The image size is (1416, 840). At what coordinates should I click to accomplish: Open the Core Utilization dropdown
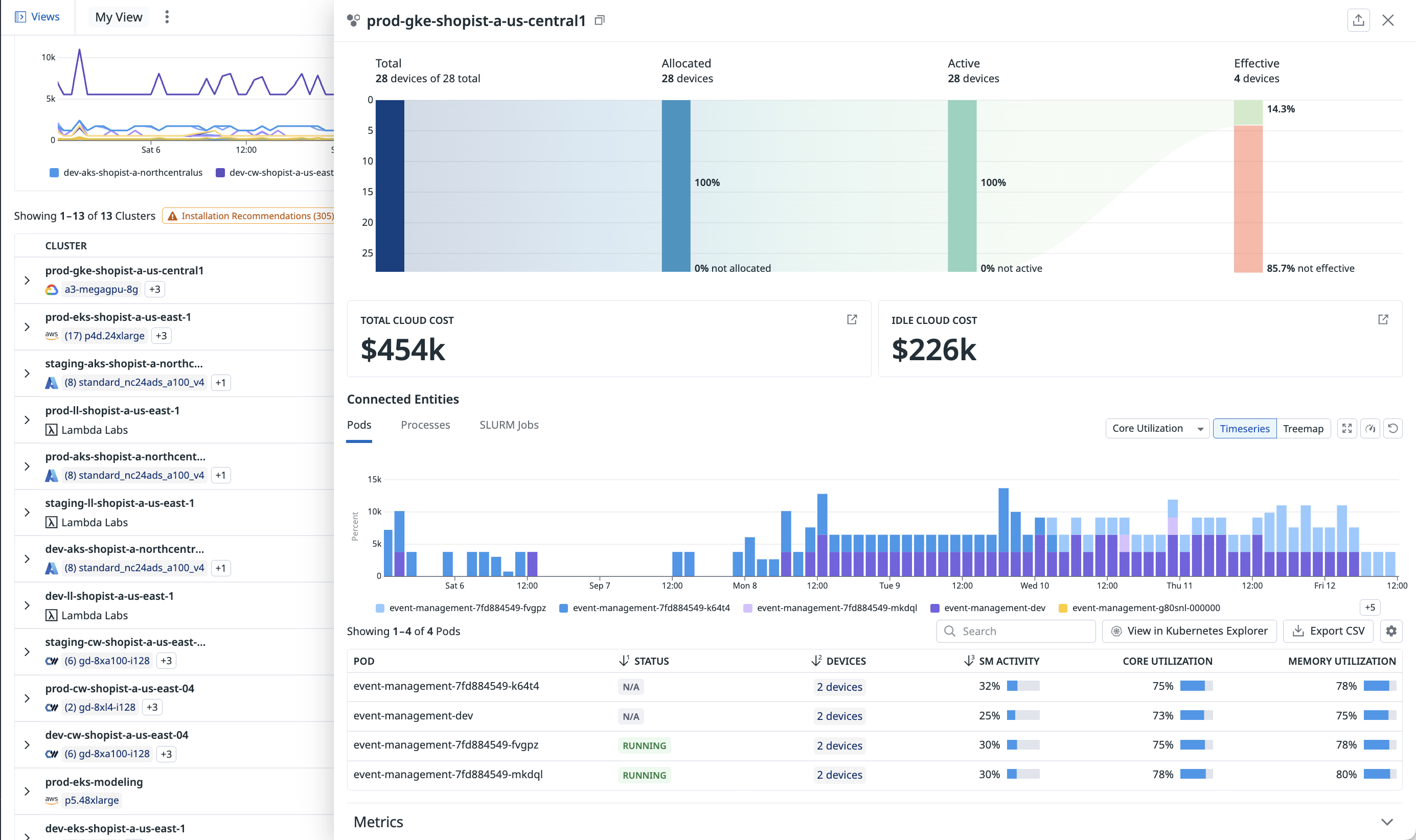[x=1157, y=429]
